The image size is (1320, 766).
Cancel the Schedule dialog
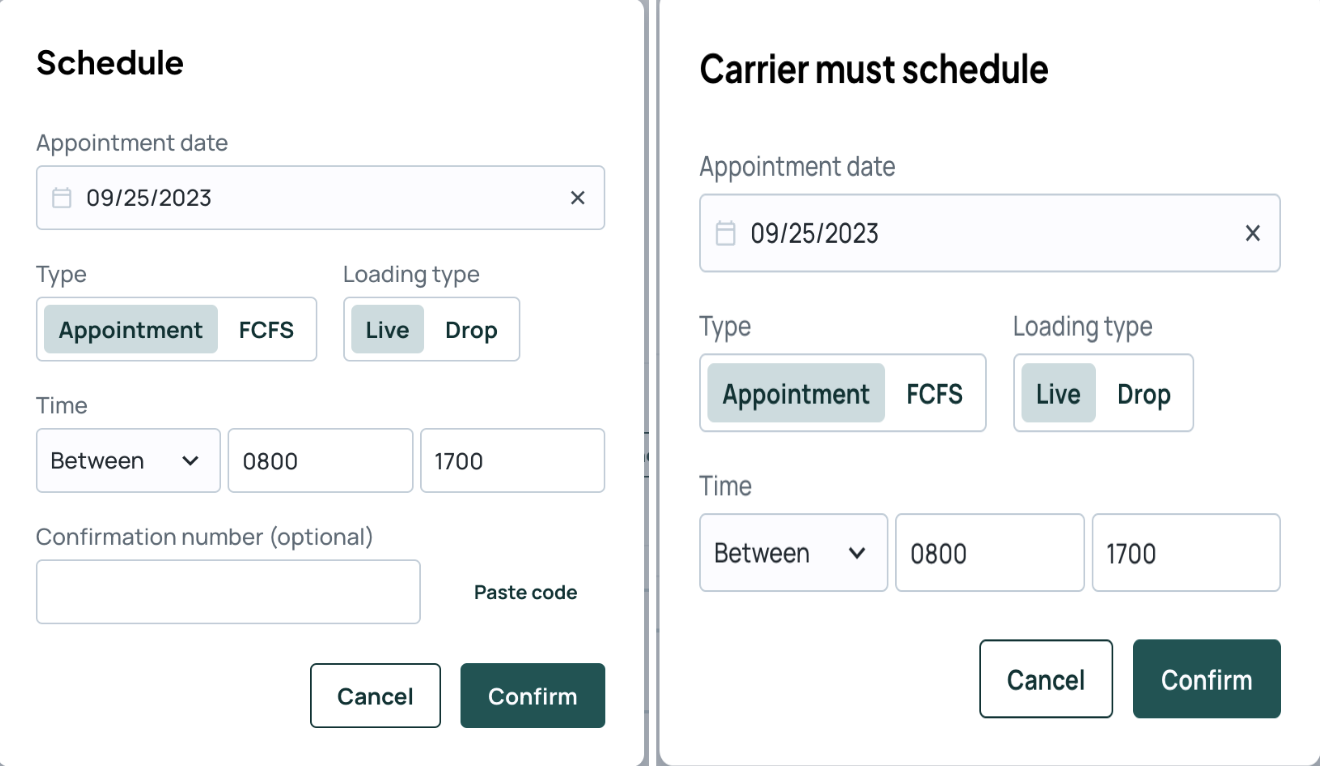[x=375, y=696]
